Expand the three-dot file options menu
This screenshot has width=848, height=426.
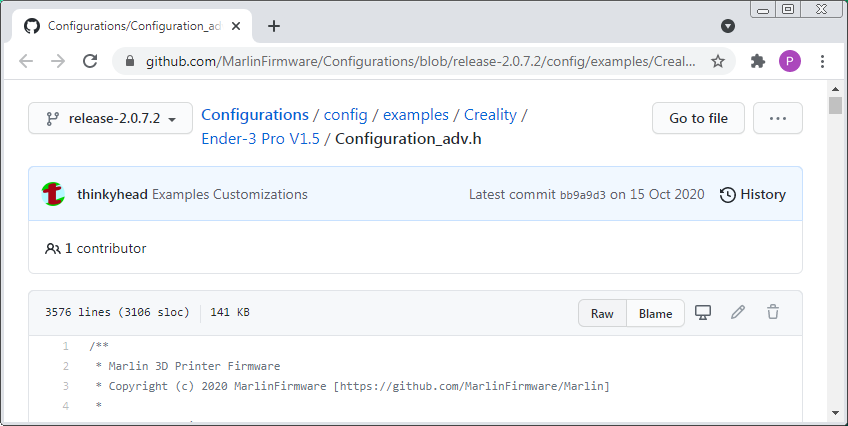(778, 118)
